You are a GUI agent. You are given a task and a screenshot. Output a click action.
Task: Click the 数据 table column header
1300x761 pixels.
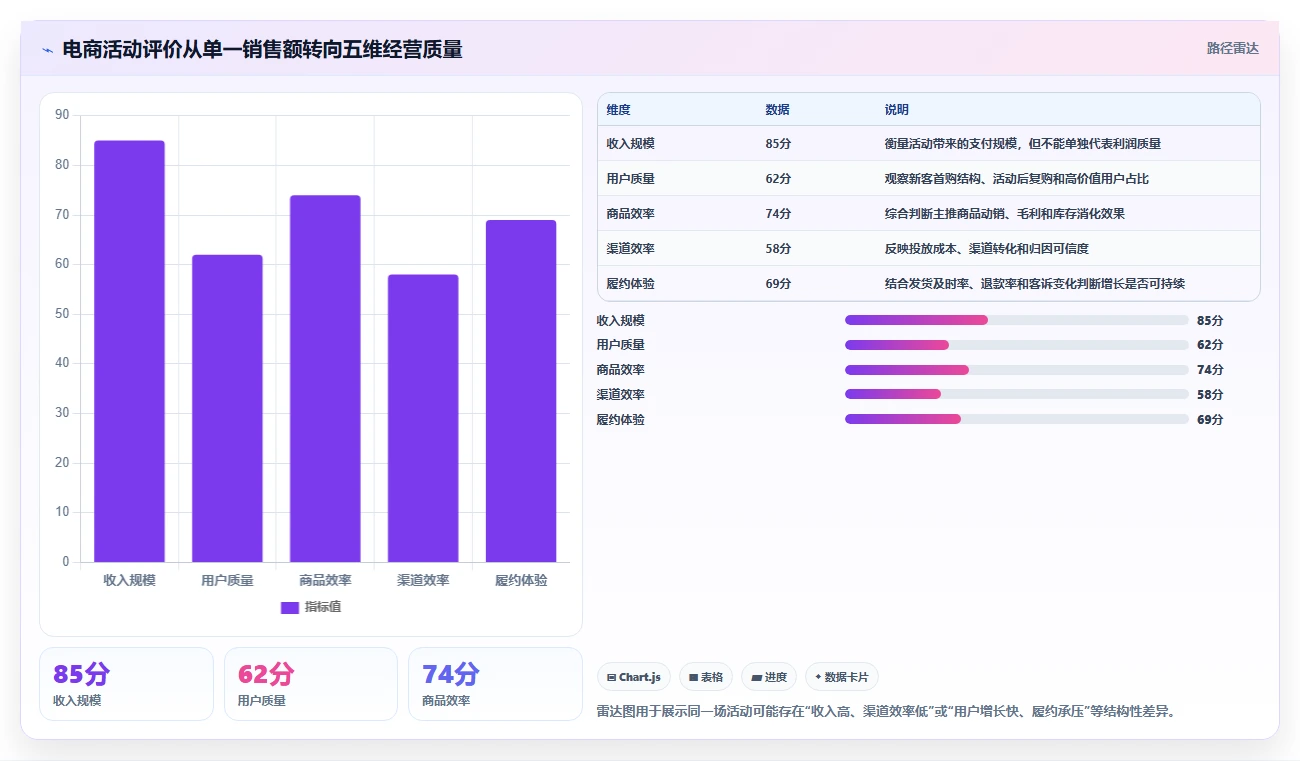tap(777, 110)
